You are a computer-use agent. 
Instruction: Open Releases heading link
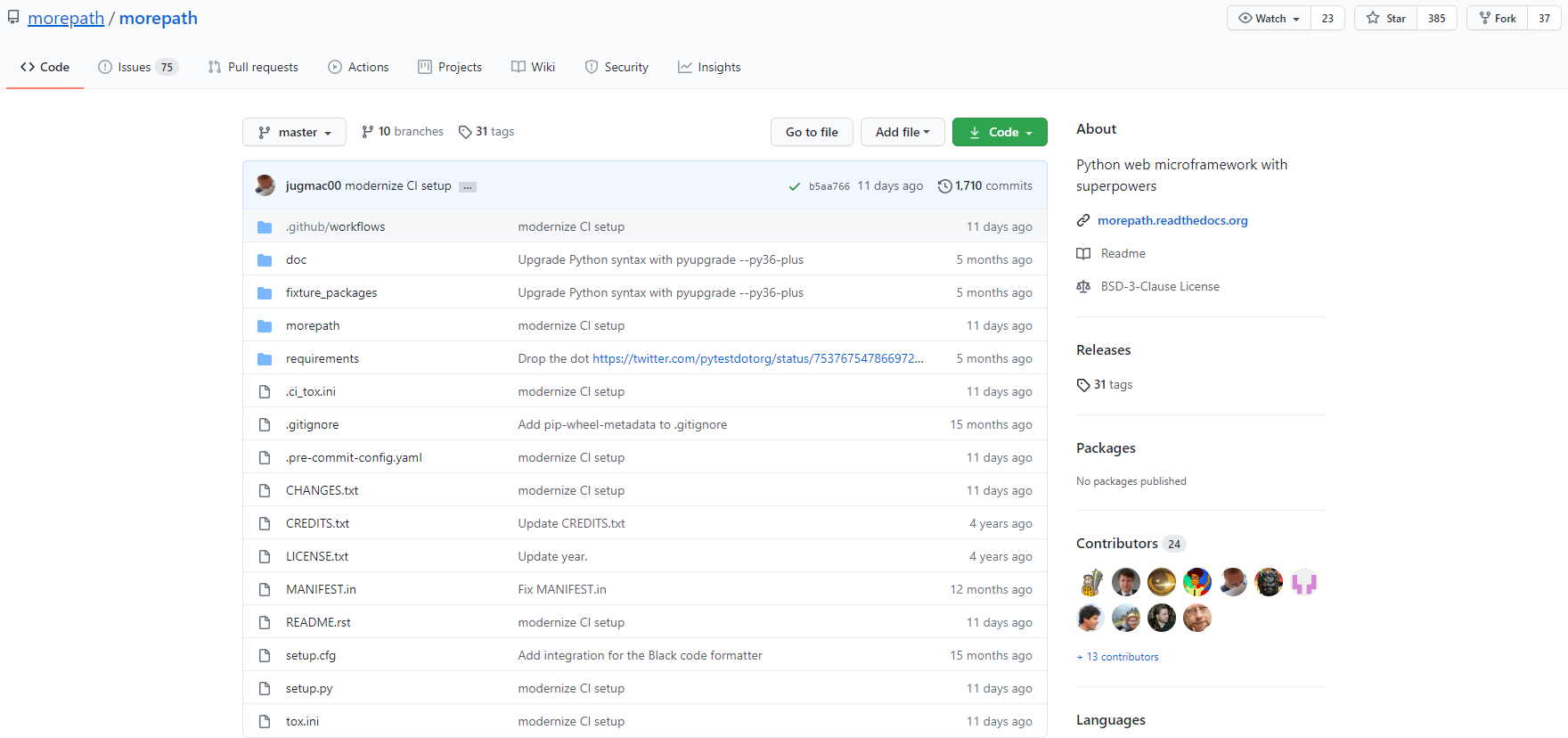click(1103, 350)
